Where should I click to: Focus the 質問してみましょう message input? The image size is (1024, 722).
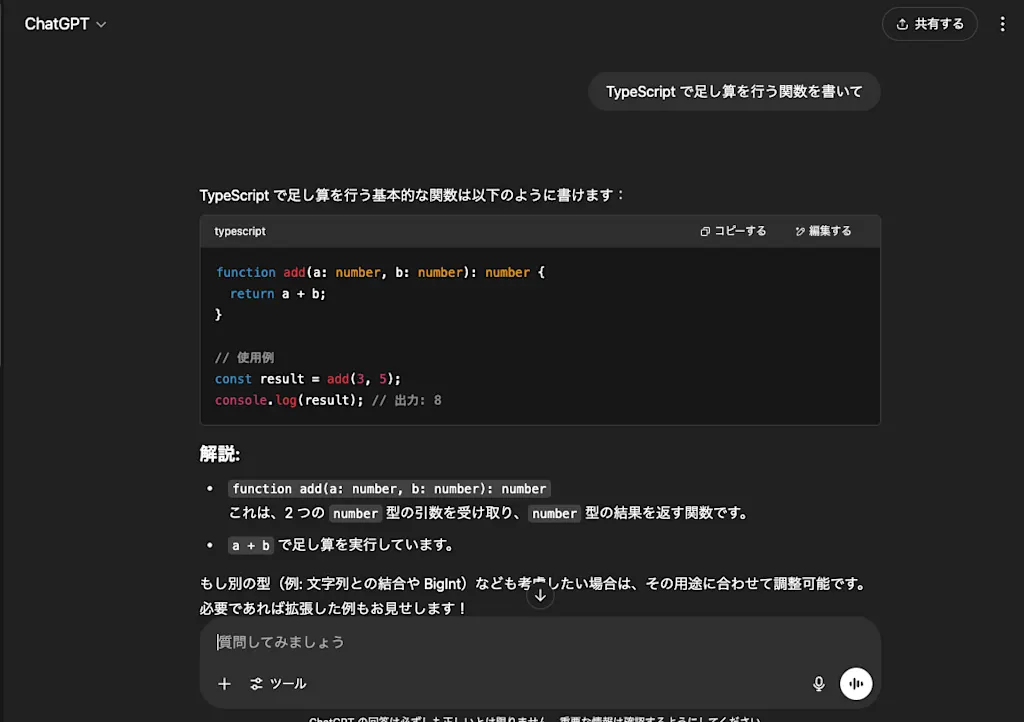tap(539, 642)
